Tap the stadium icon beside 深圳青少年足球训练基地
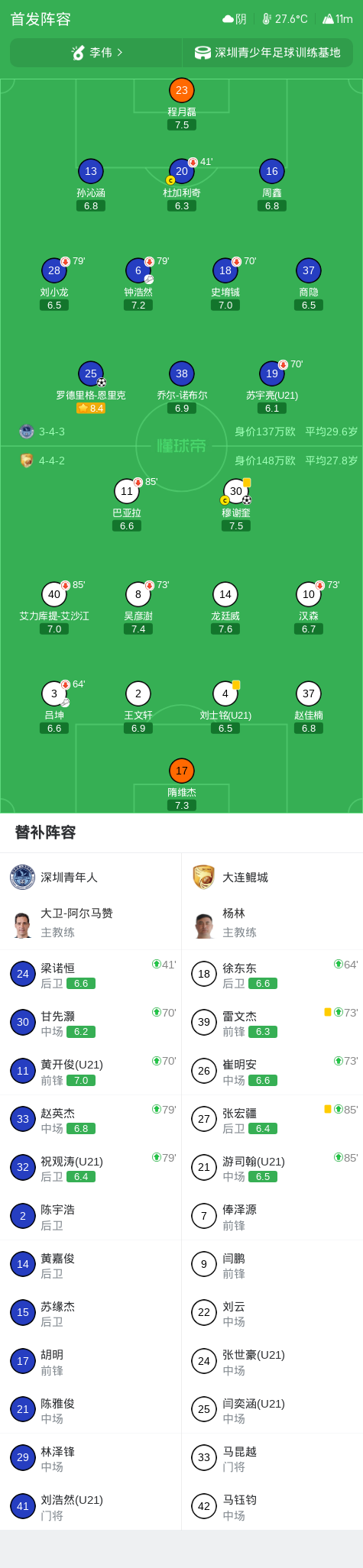The width and height of the screenshot is (363, 1568). click(x=203, y=53)
